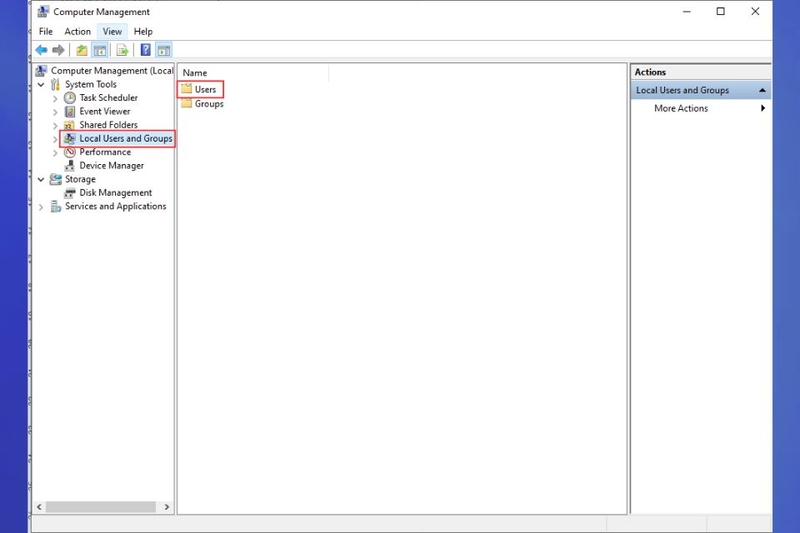Expand the Shared Folders node
800x533 pixels.
tap(55, 125)
